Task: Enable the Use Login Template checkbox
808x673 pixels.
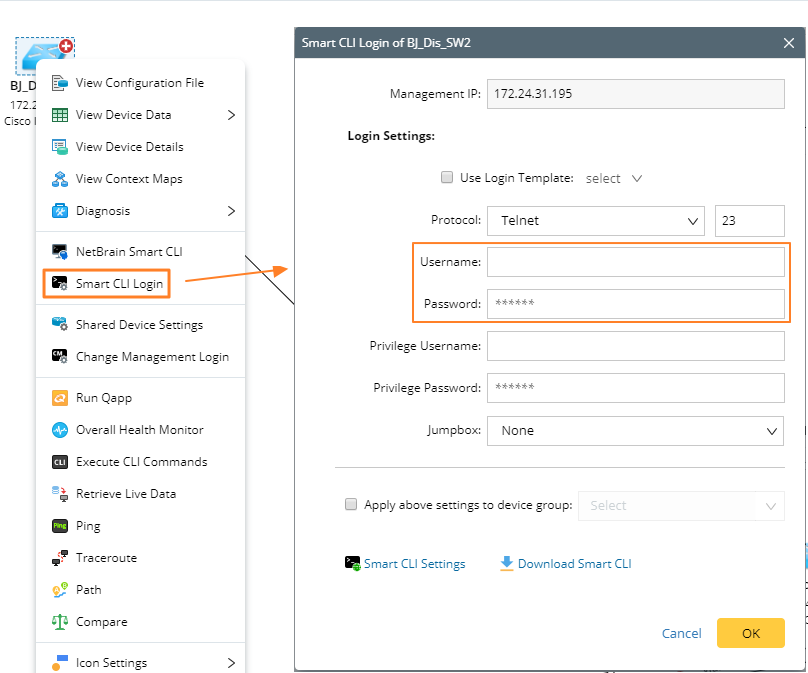Action: coord(447,178)
